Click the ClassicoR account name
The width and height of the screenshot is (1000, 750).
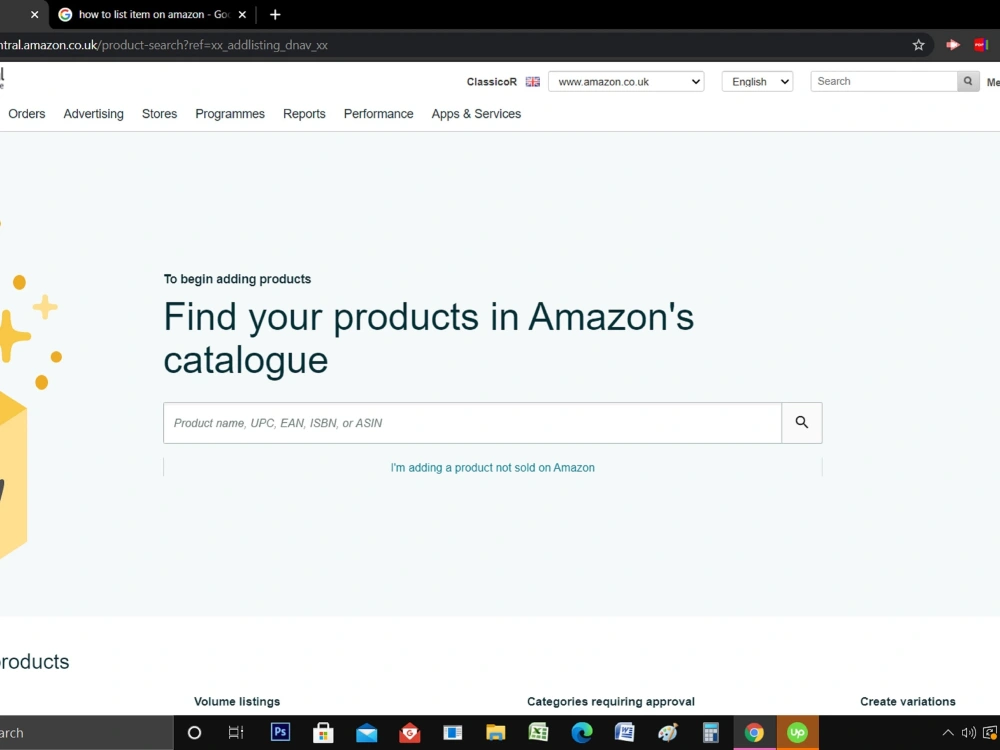[x=492, y=82]
